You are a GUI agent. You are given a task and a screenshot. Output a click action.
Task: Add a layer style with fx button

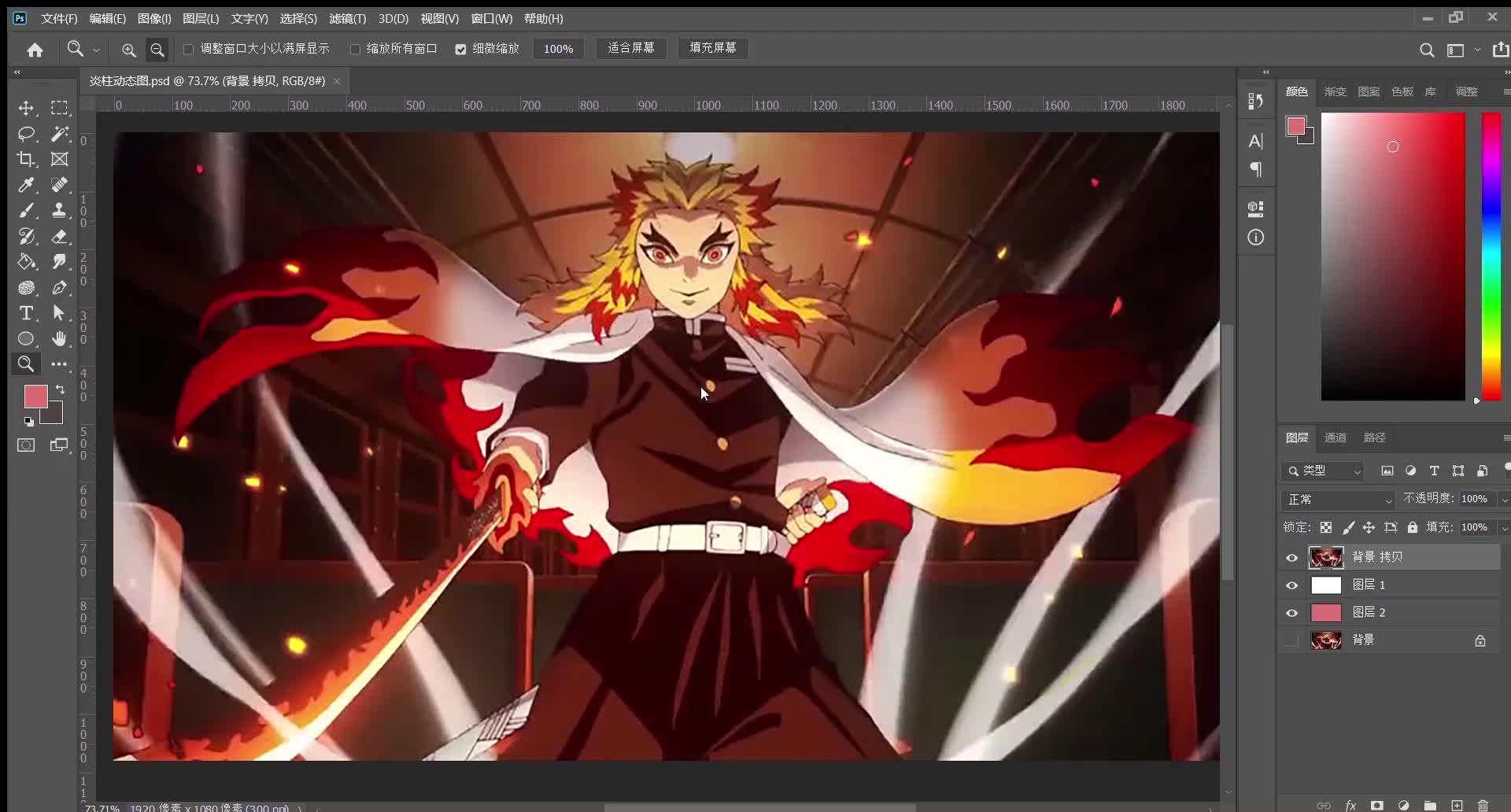pos(1350,805)
